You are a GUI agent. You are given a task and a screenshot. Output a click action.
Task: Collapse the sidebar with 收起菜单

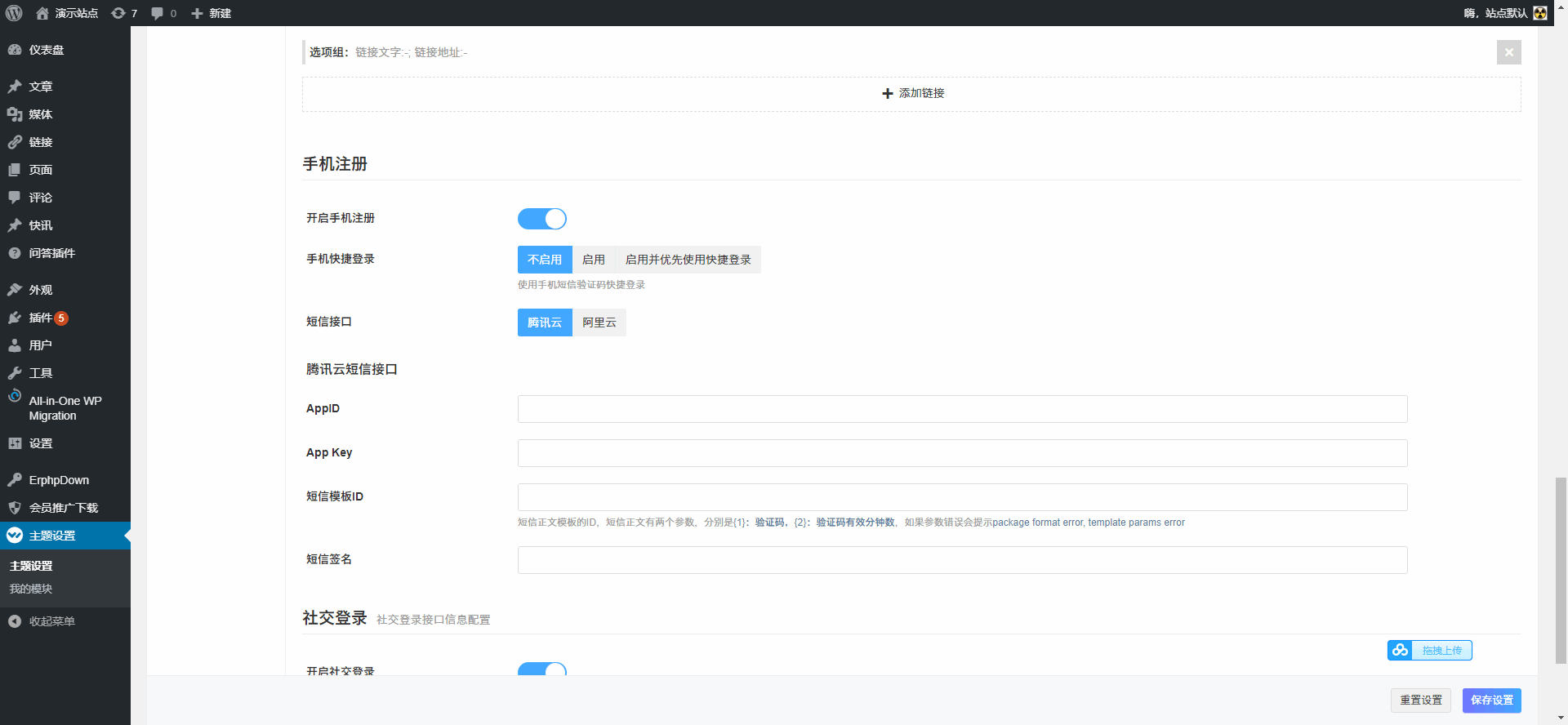(51, 621)
